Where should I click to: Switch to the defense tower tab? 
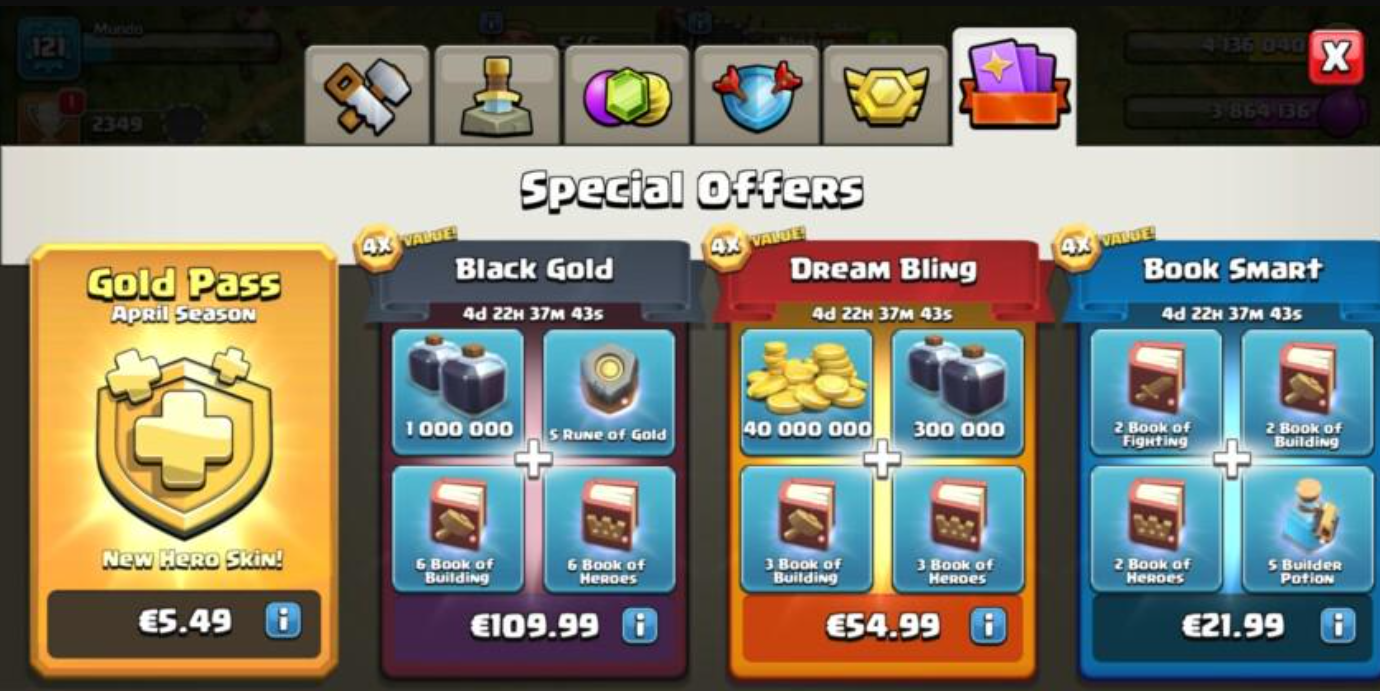coord(497,96)
